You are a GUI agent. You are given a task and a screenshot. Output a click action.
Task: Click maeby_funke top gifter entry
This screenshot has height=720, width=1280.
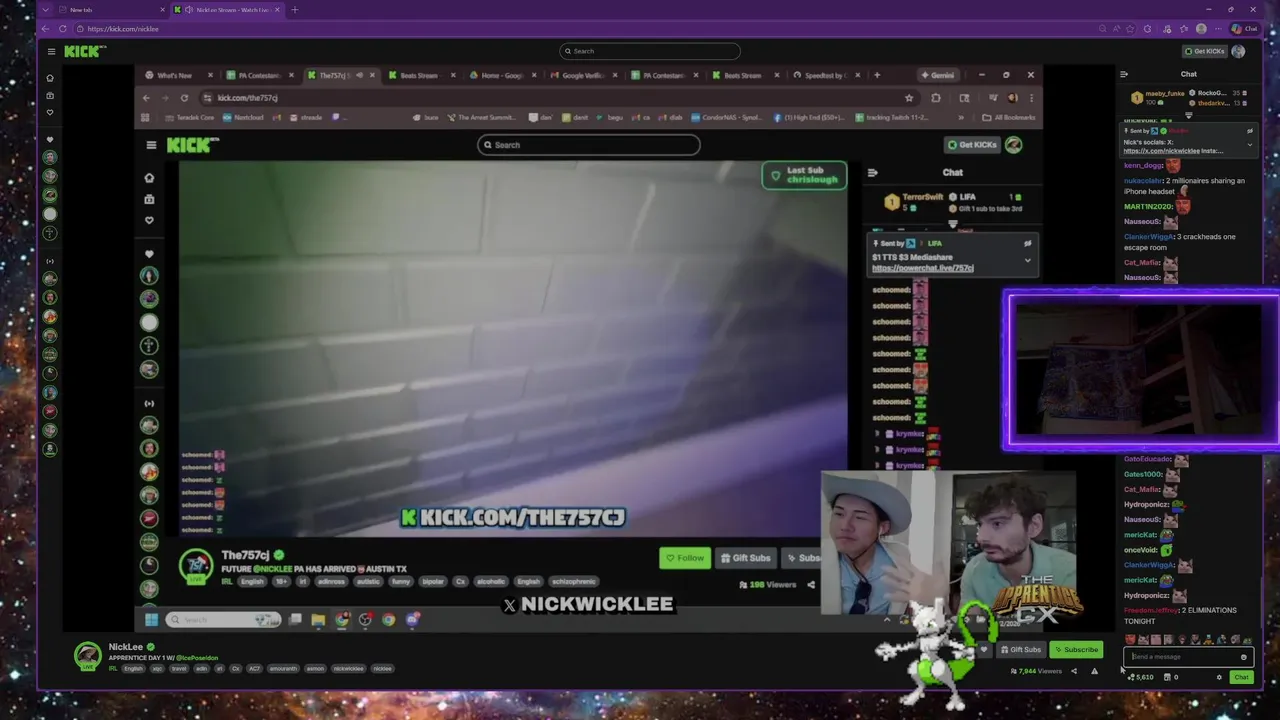[x=1157, y=97]
